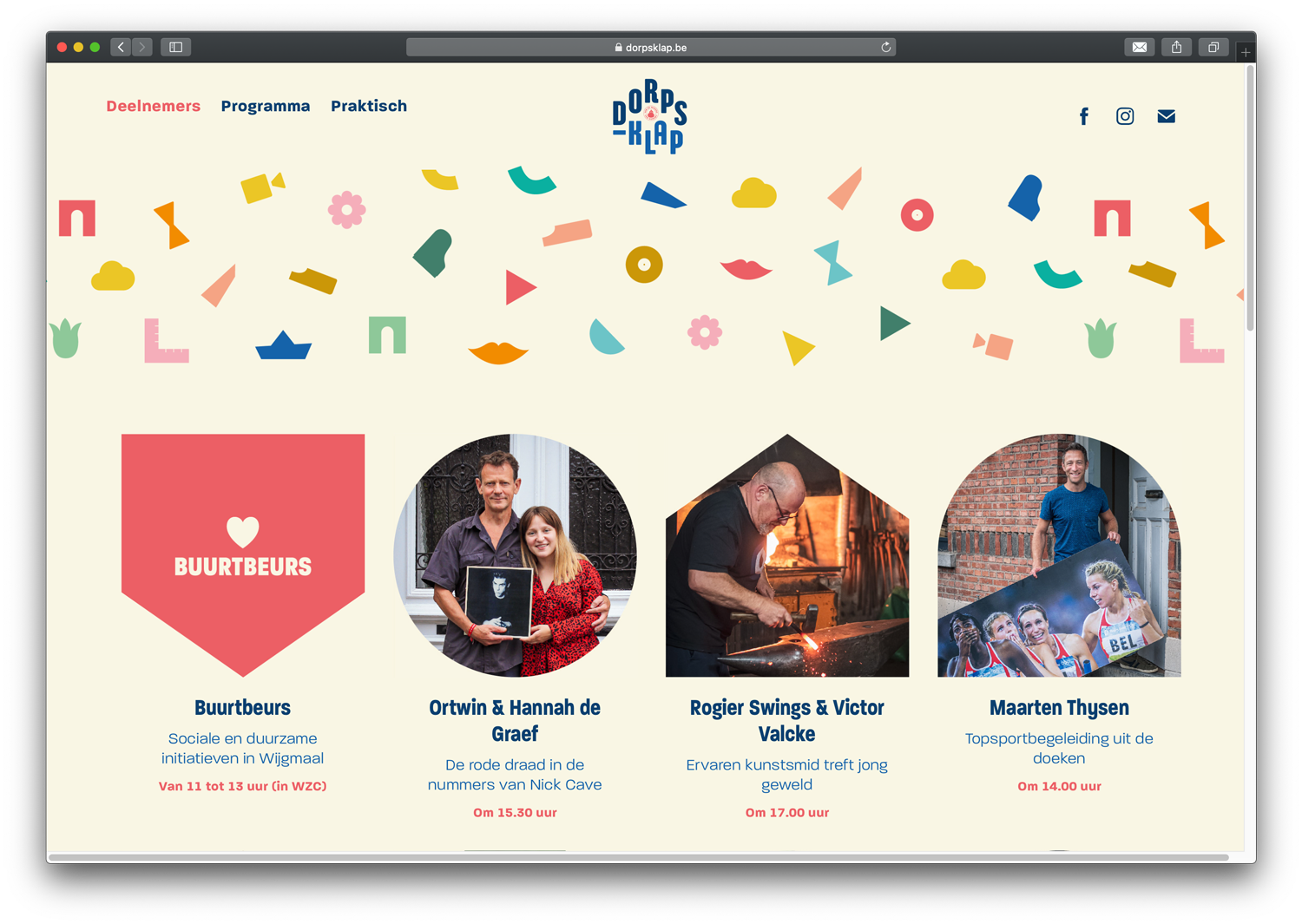1302x924 pixels.
Task: Go back with the browser back arrow
Action: click(121, 47)
